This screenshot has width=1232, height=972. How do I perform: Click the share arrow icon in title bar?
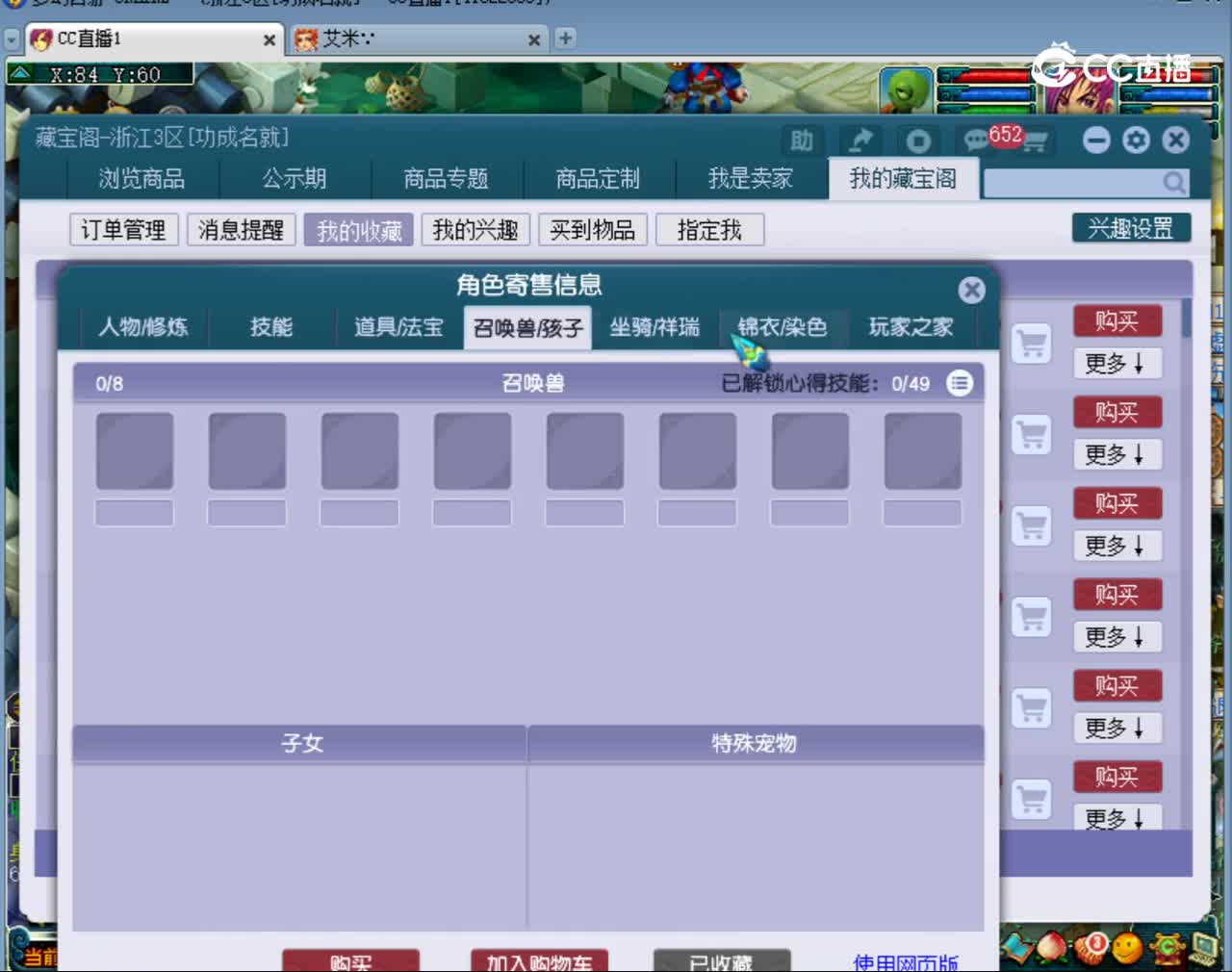pos(860,141)
